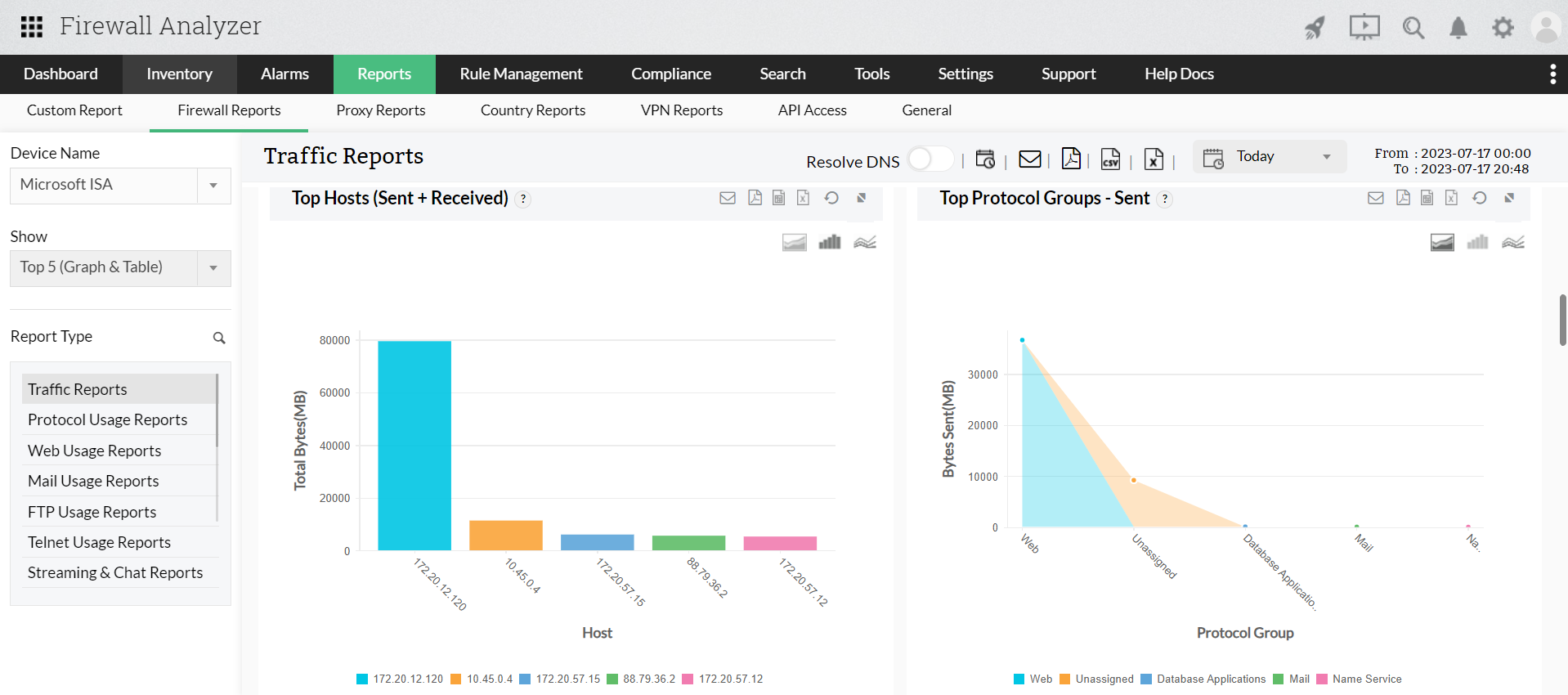The width and height of the screenshot is (1568, 695).
Task: Export traffic report as PDF from main toolbar
Action: 1070,159
